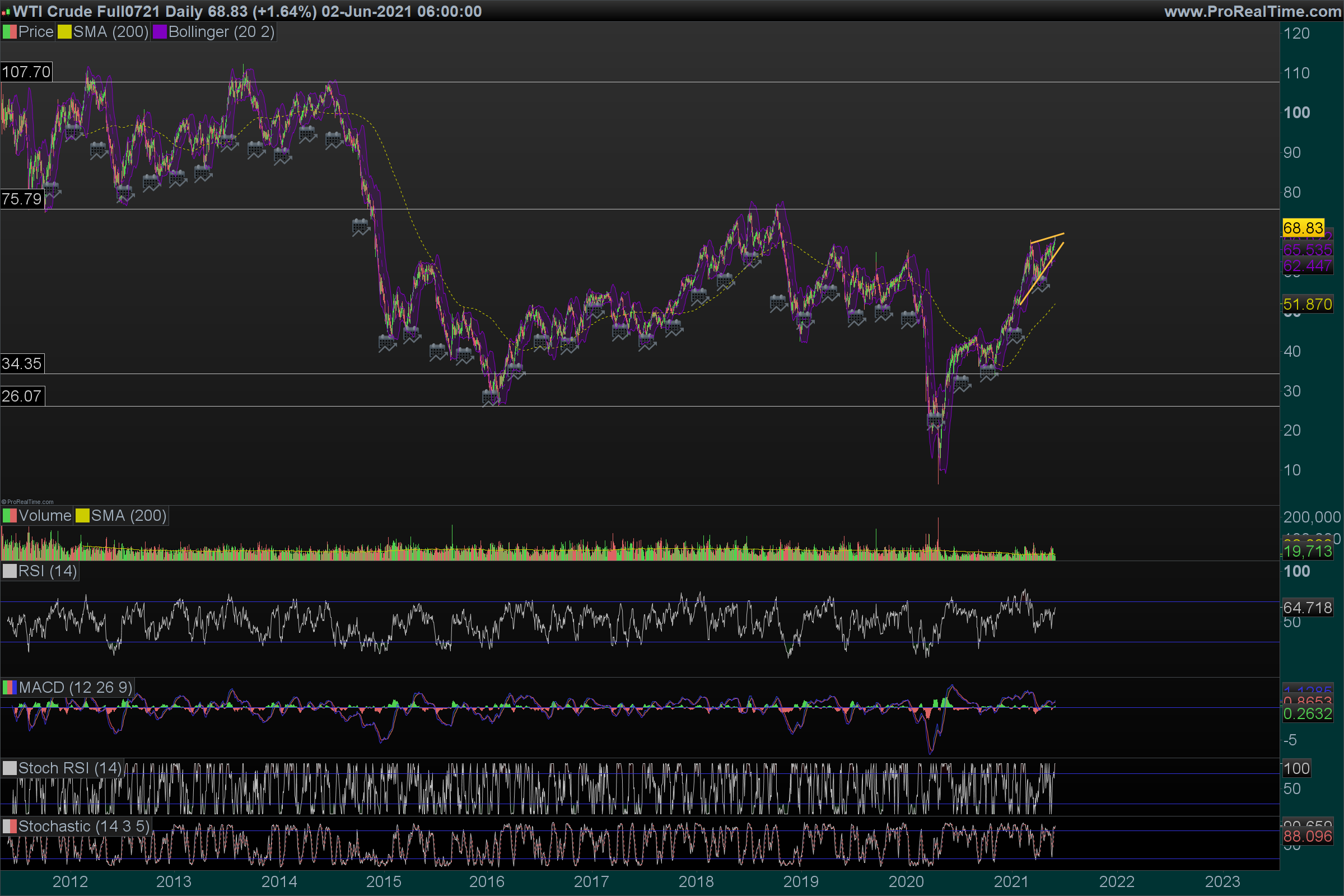Viewport: 1344px width, 896px height.
Task: Toggle the Bollinger (20 2) legend entry
Action: 221,32
